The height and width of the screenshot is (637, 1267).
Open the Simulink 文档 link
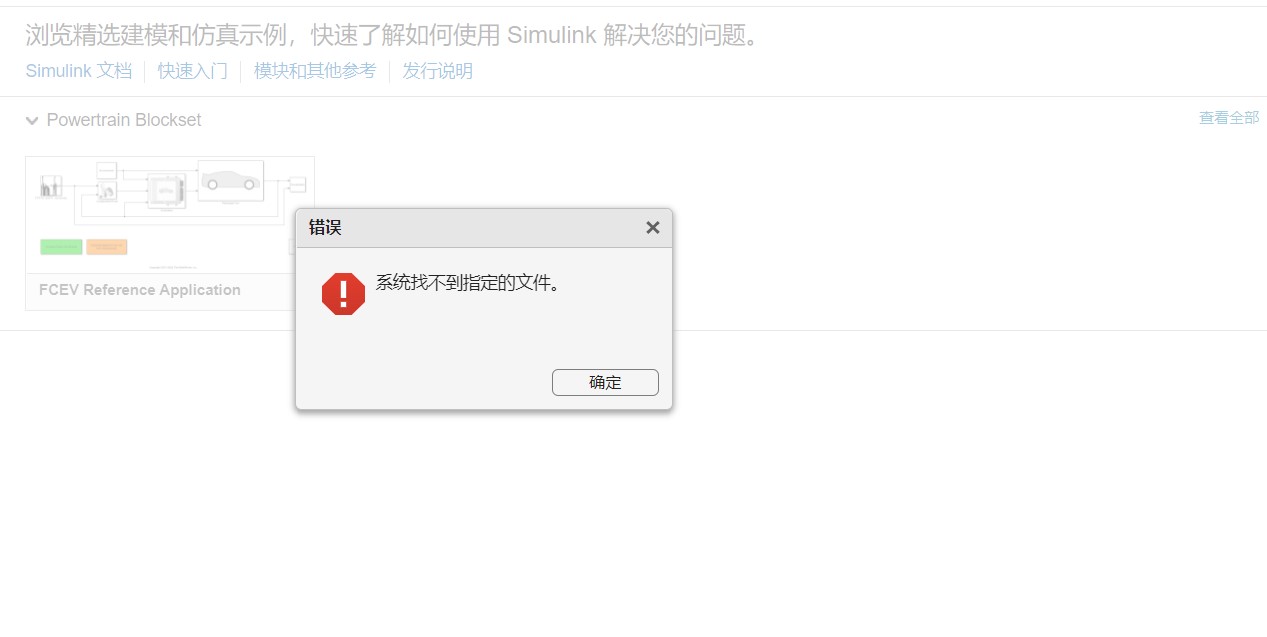tap(79, 71)
